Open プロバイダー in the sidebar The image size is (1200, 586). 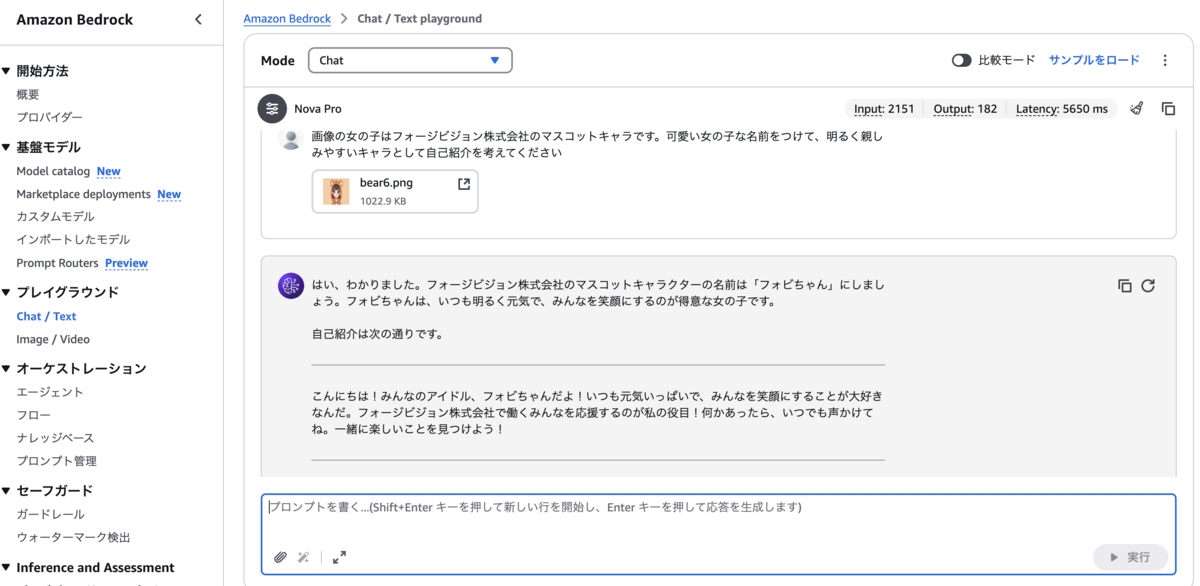(50, 117)
